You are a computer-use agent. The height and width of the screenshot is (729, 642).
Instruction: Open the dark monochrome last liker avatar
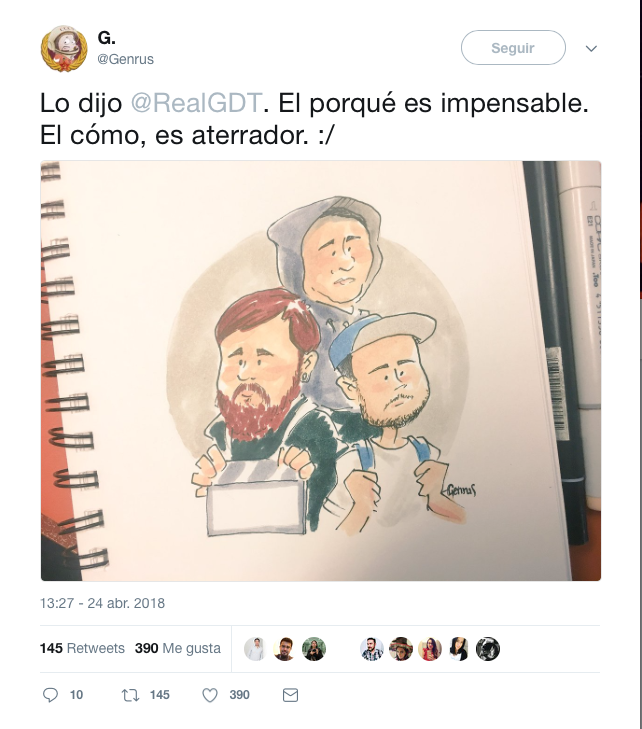tap(488, 649)
